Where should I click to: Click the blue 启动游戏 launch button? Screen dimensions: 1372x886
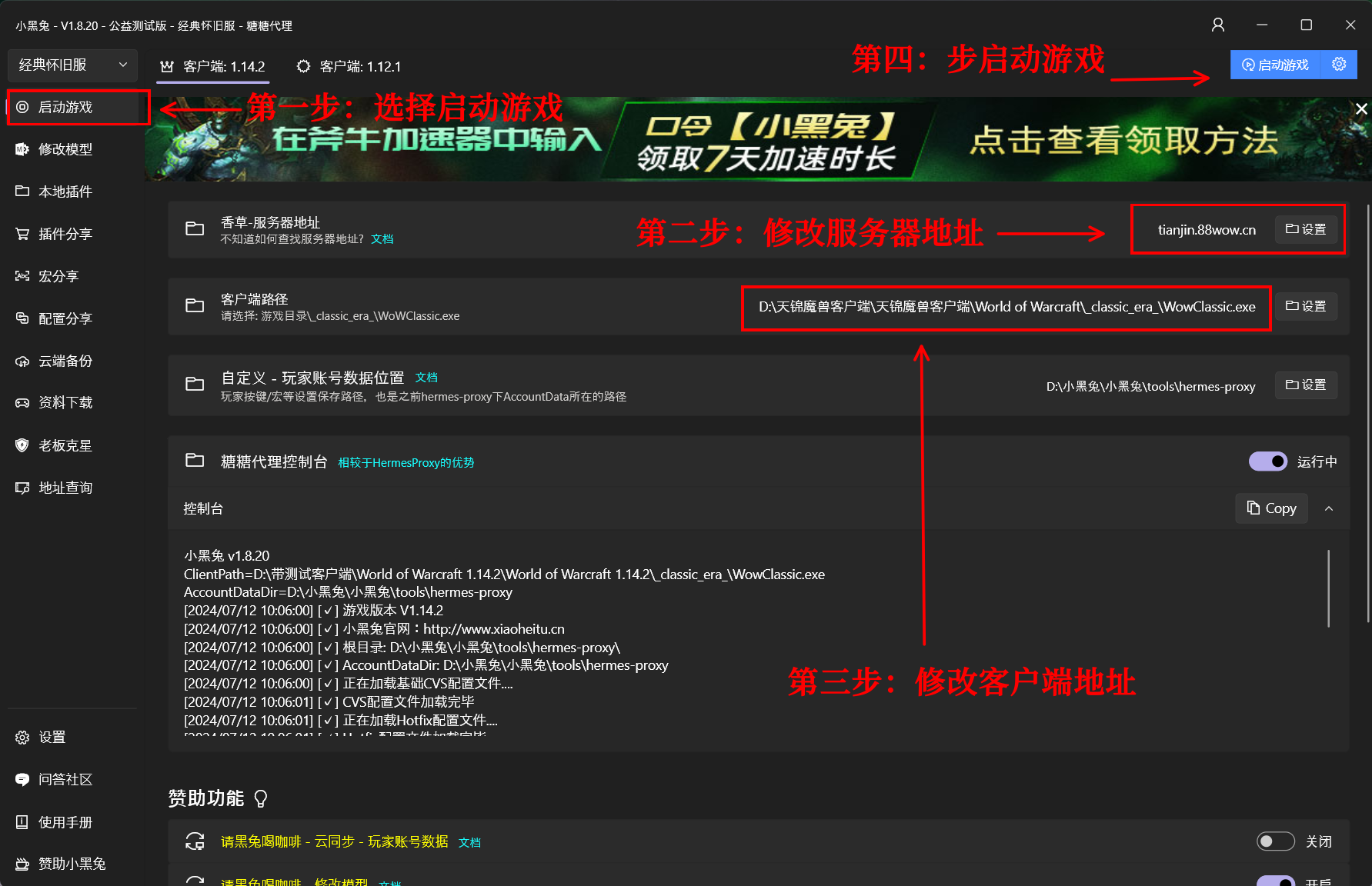point(1275,65)
